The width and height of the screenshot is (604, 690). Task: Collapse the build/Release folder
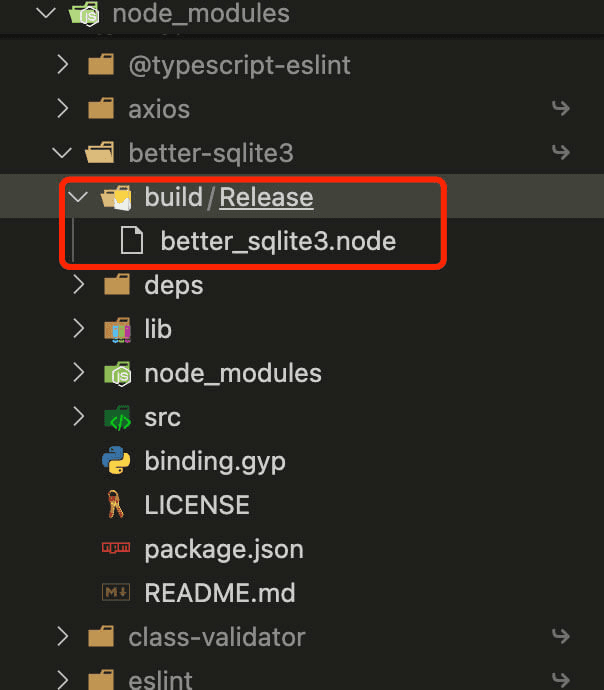point(79,197)
